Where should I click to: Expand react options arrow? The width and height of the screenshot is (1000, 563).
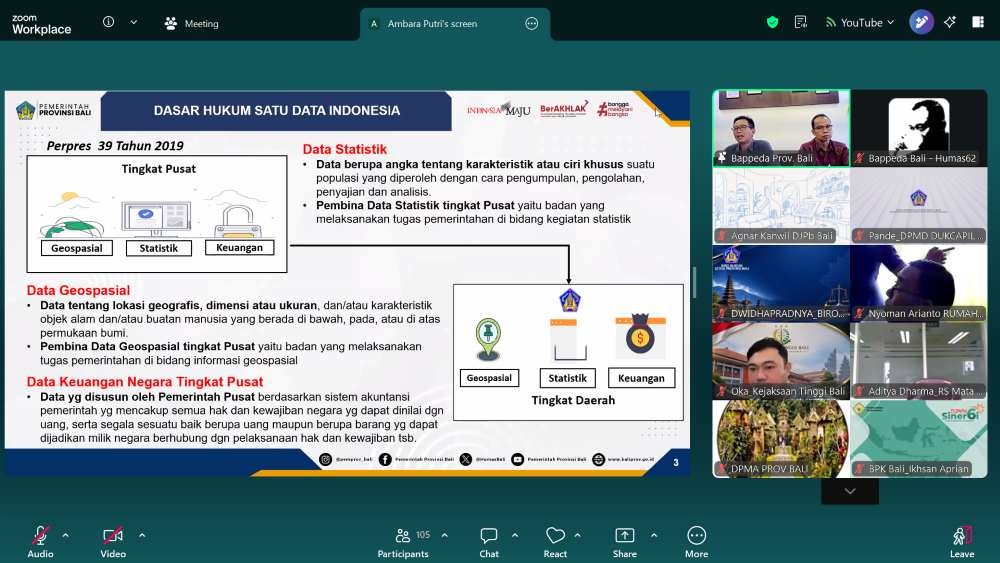click(577, 536)
